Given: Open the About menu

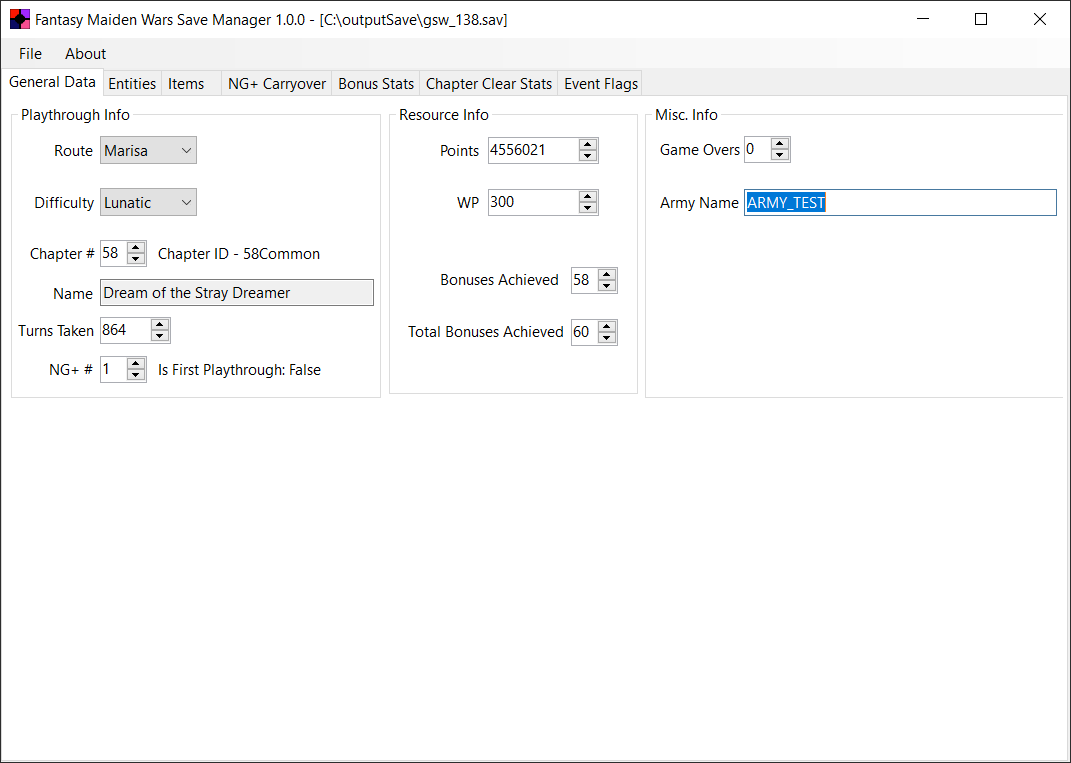Looking at the screenshot, I should tap(85, 53).
